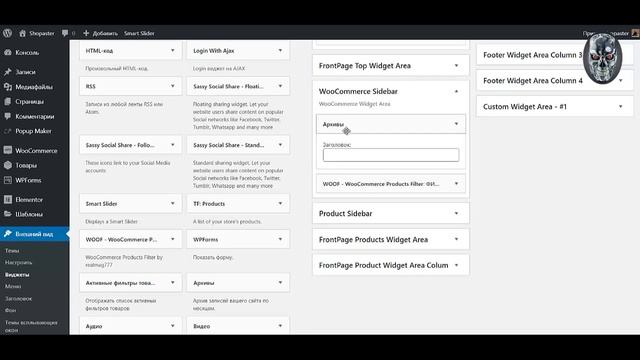The image size is (640, 360).
Task: Expand the Login With Ajax widget
Action: (280, 51)
